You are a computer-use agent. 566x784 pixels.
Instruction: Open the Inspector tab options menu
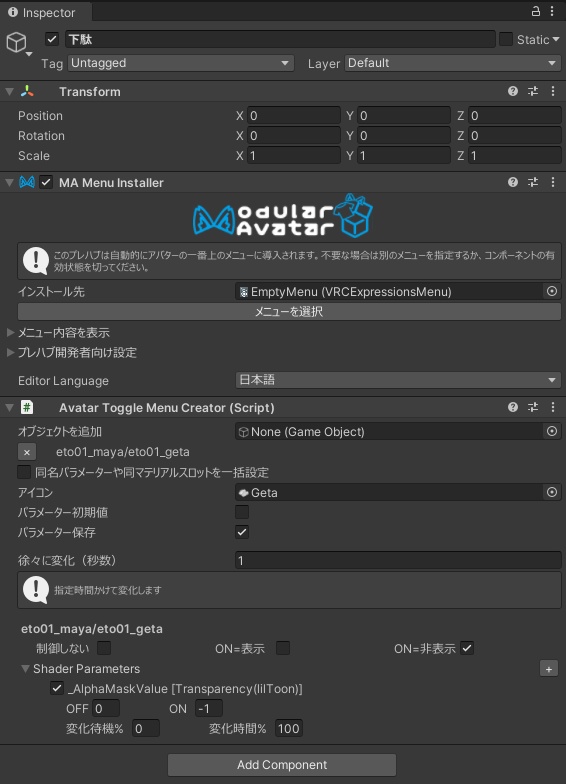(552, 11)
